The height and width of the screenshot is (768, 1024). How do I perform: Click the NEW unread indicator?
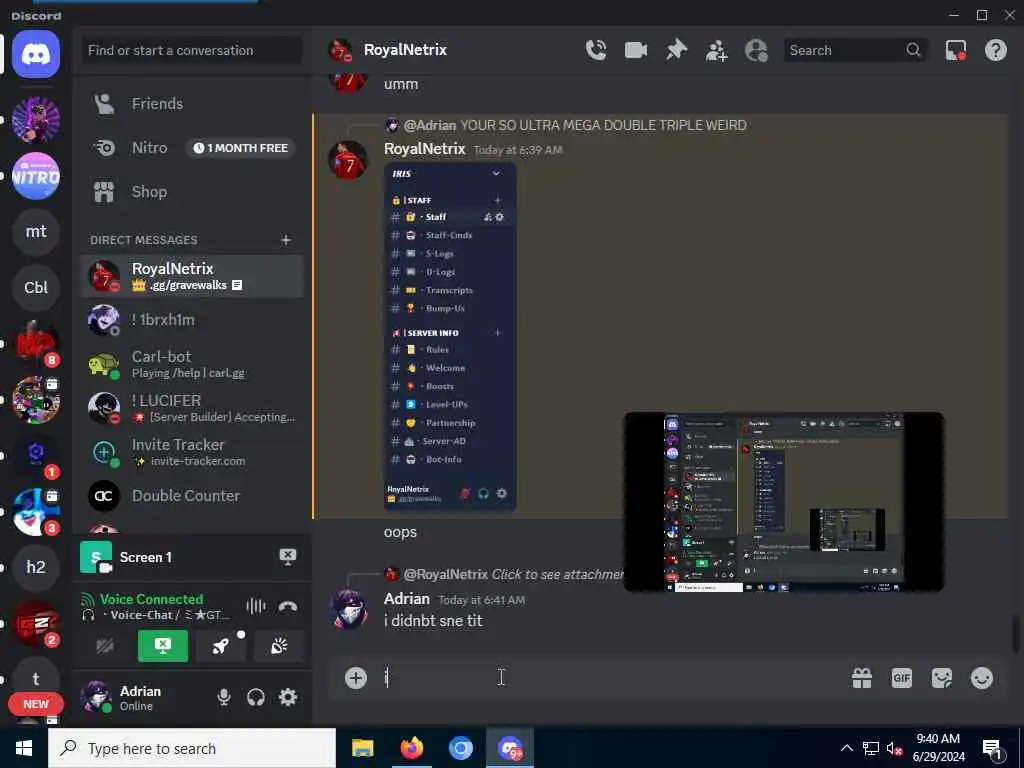pyautogui.click(x=36, y=704)
